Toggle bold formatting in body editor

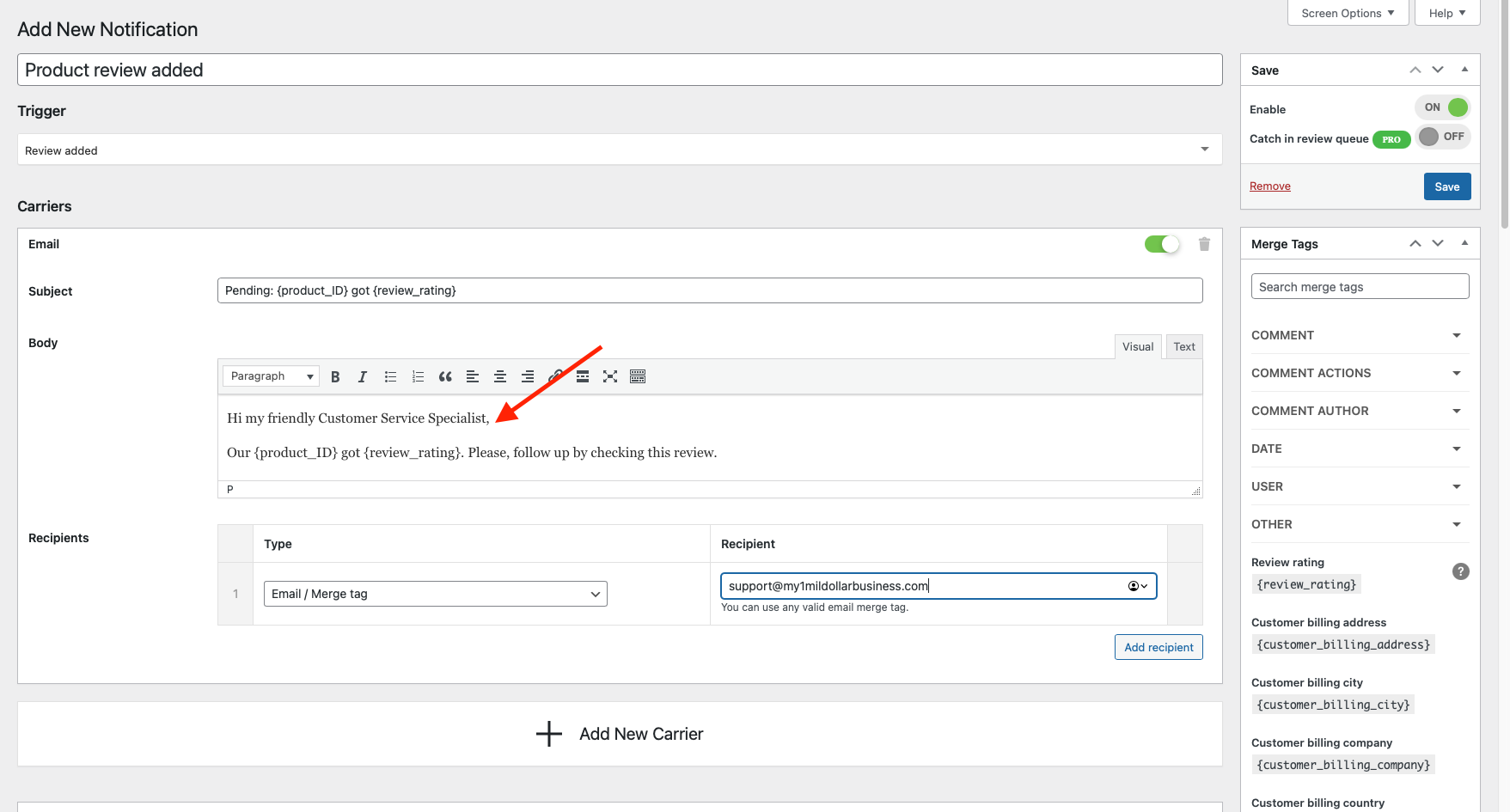(335, 376)
